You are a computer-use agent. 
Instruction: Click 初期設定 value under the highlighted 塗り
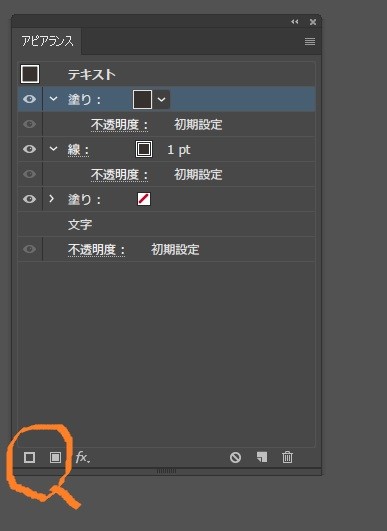coord(198,125)
